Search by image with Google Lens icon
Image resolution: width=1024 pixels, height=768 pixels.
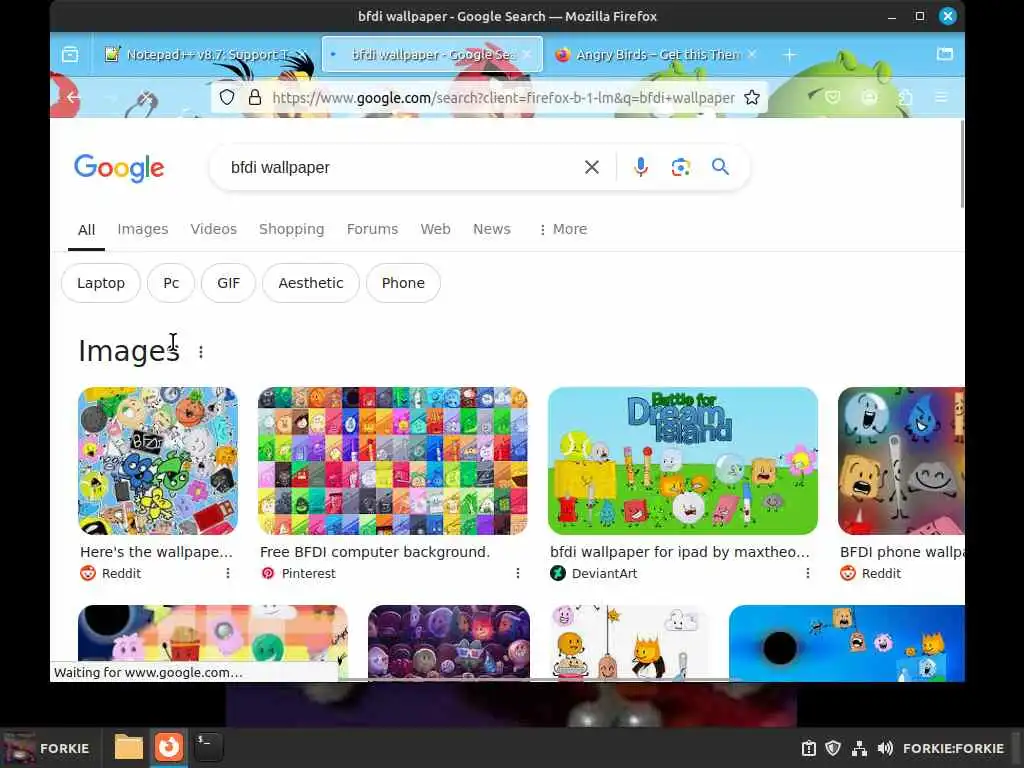click(680, 167)
